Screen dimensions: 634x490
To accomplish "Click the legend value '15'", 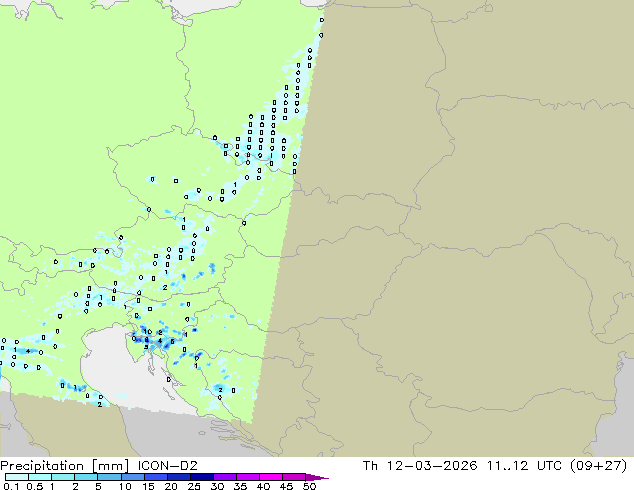I will click(148, 486).
